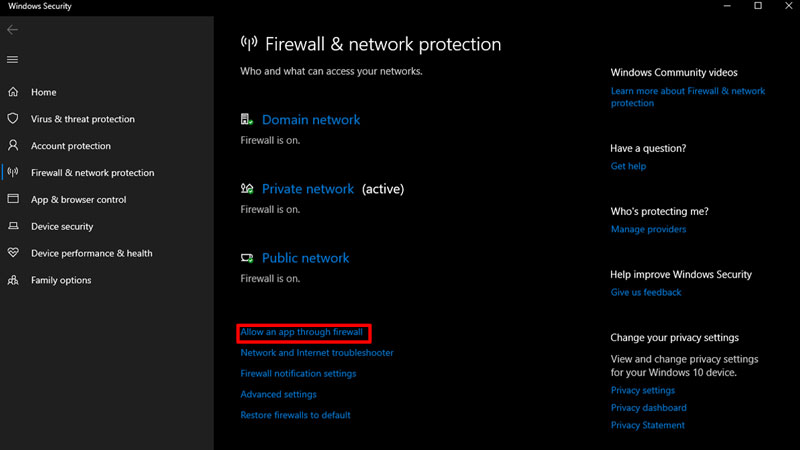
Task: Click Allow an app through firewall
Action: click(302, 332)
